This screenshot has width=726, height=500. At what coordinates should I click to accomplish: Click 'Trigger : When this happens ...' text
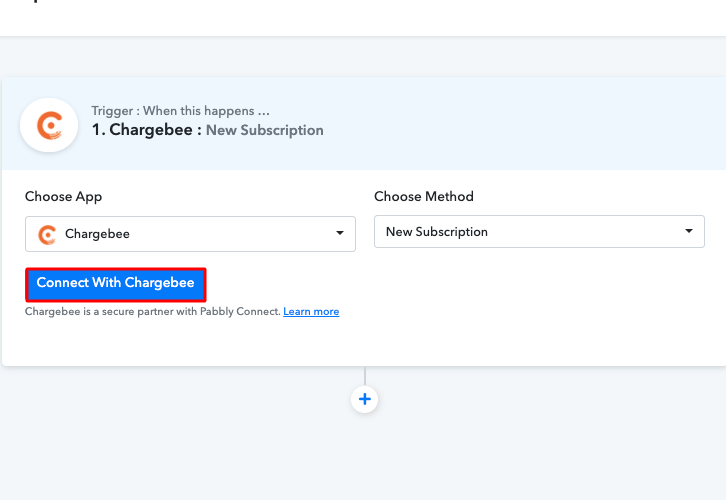[x=181, y=111]
